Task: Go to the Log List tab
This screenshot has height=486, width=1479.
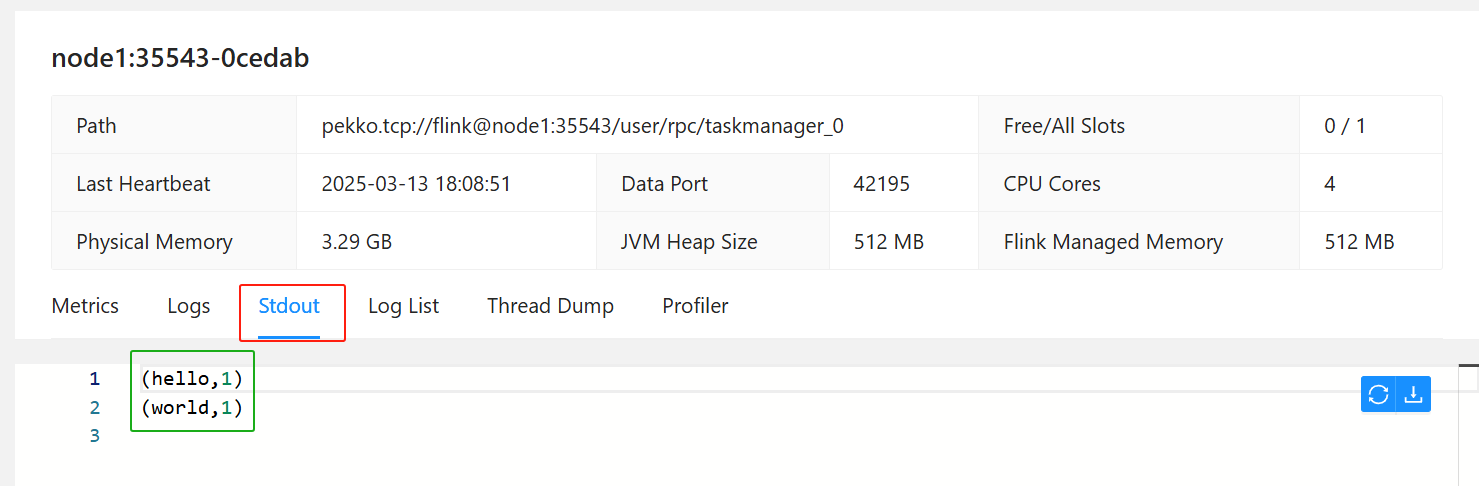Action: (403, 306)
